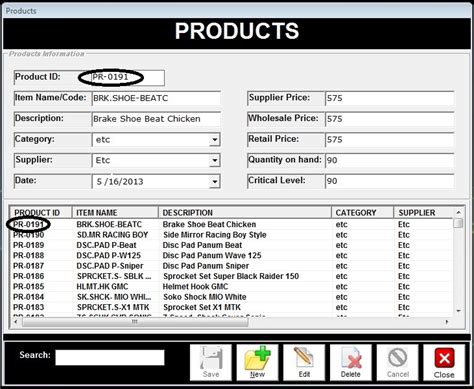
Task: Click the horizontal scroll right arrow
Action: click(x=447, y=322)
